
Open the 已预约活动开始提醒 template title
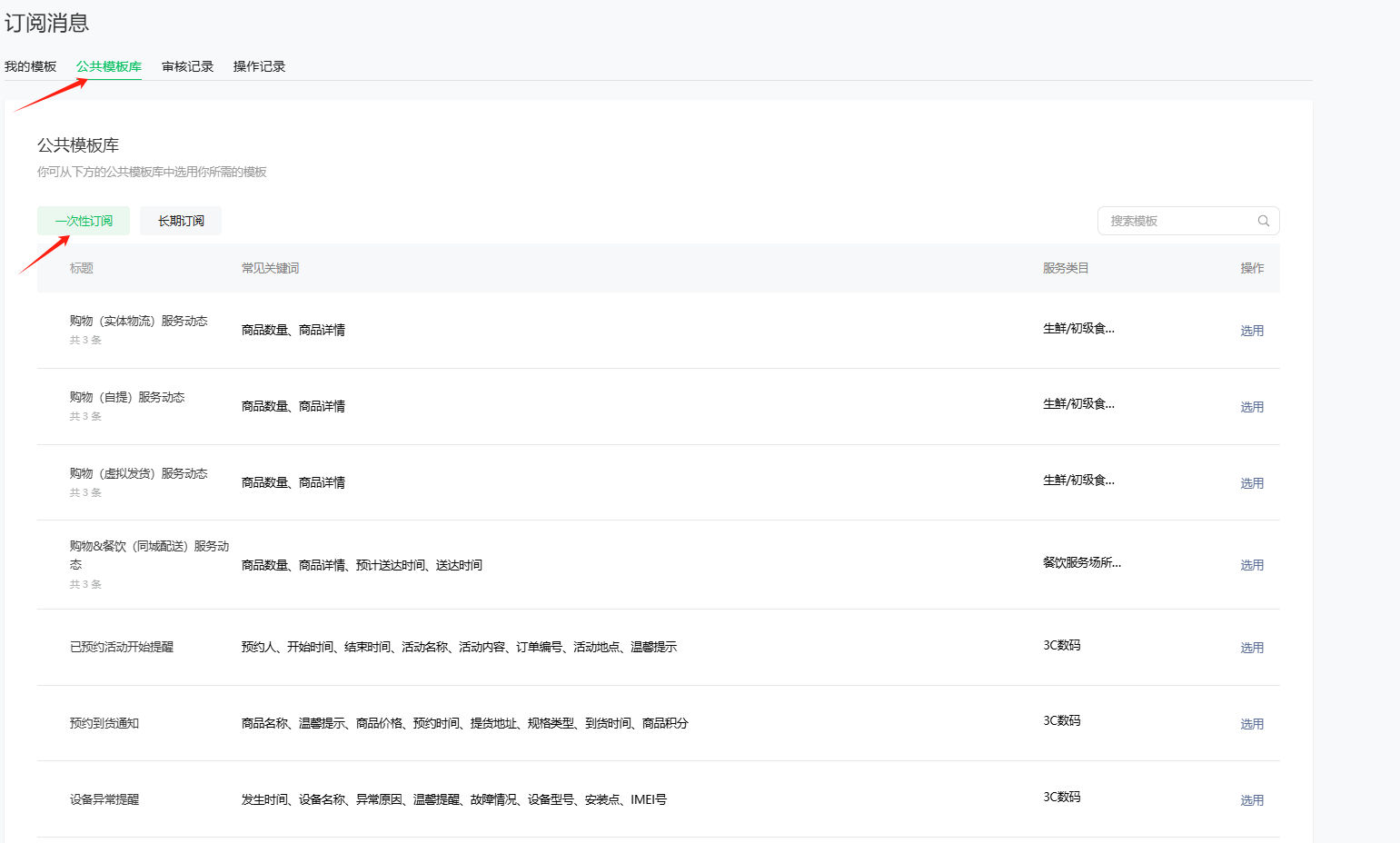[122, 647]
